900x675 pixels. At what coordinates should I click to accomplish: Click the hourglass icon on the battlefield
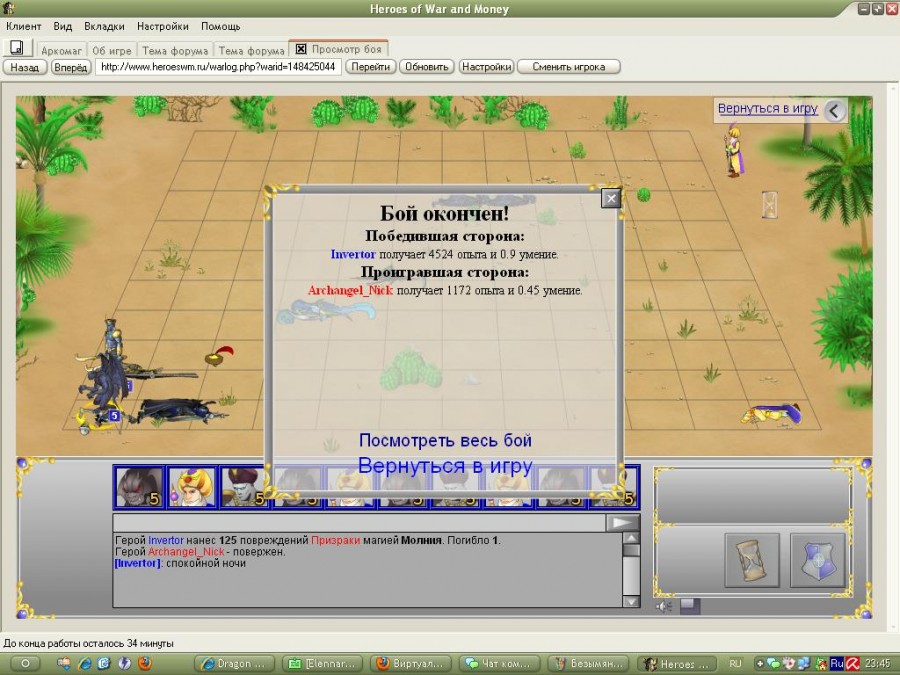click(770, 205)
